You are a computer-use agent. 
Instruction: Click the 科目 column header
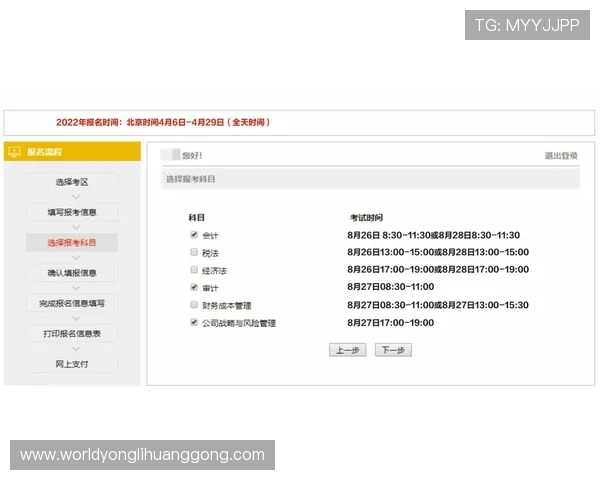coord(197,217)
